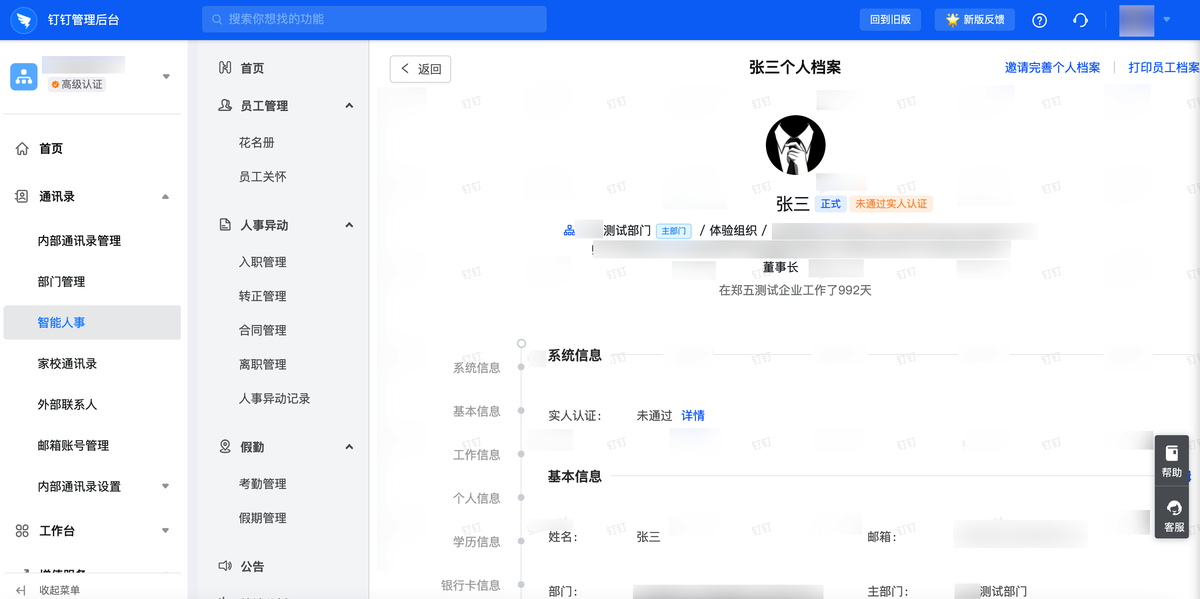
Task: Click the headset customer support icon
Action: pyautogui.click(x=1080, y=20)
